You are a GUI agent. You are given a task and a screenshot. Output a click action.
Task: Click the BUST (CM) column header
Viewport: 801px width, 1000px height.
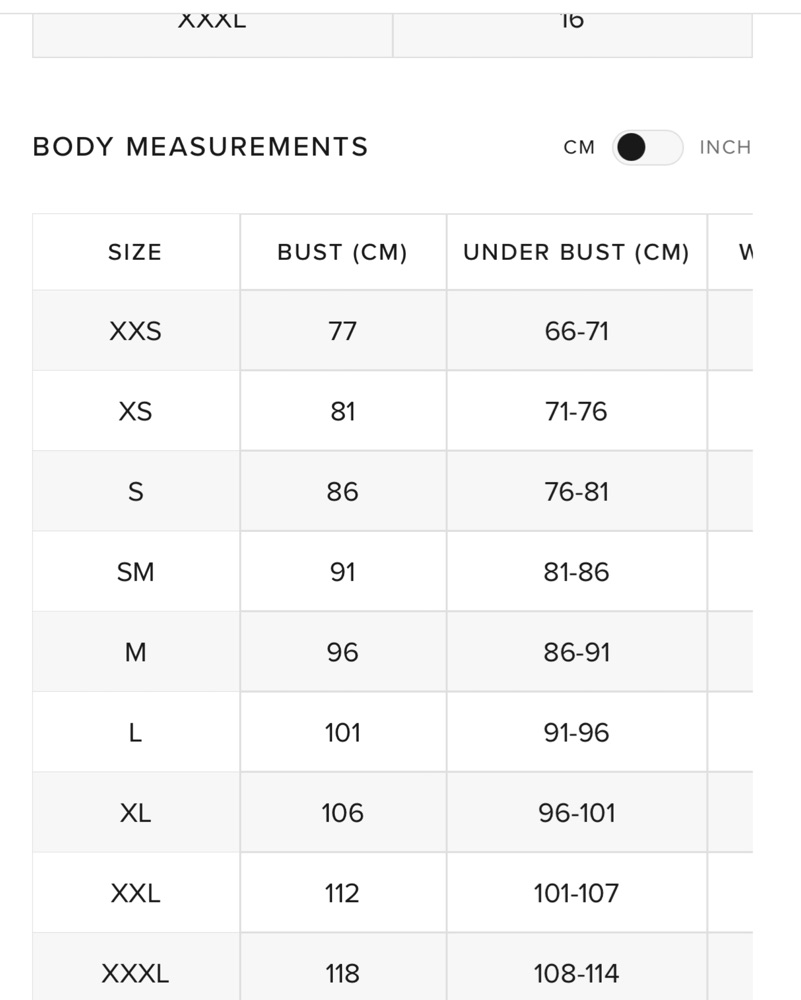[x=343, y=252]
